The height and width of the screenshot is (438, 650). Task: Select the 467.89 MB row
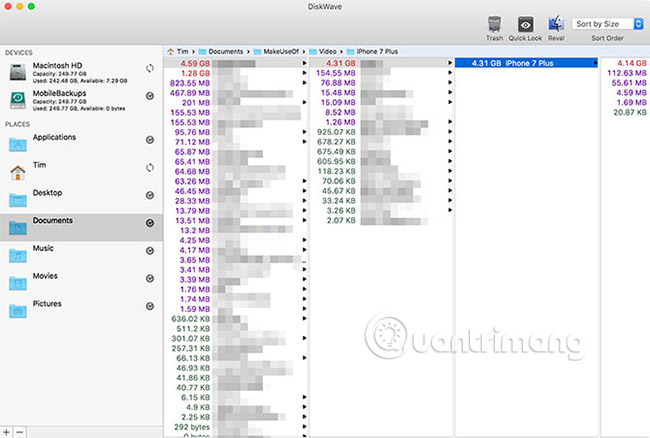235,93
